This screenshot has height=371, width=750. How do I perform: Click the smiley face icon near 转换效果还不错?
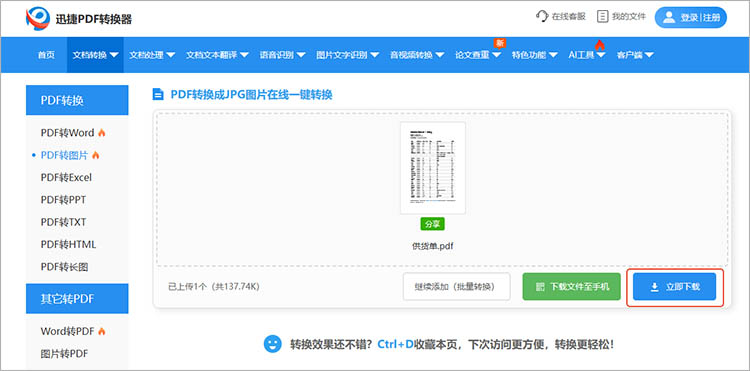(273, 344)
